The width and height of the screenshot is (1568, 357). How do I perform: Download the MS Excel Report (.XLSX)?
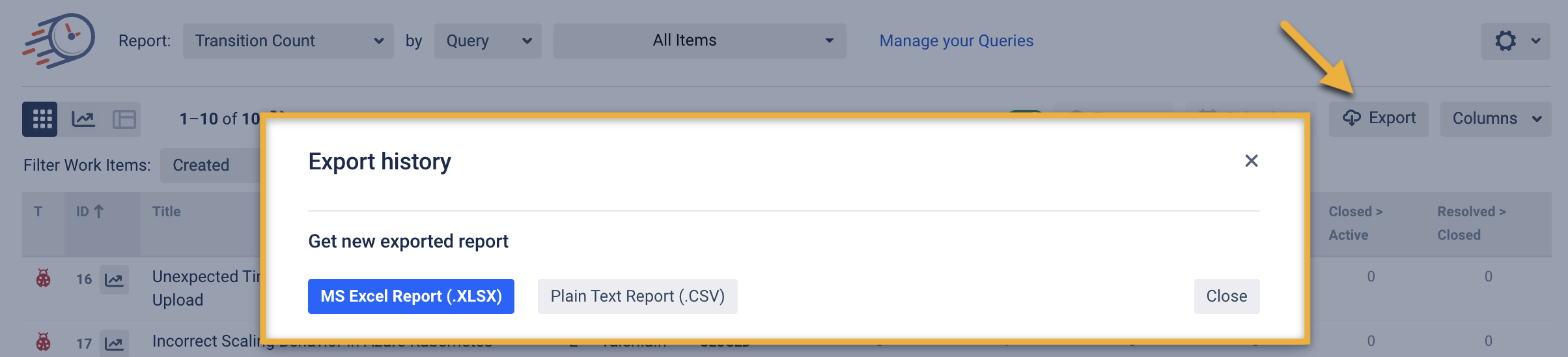[411, 296]
